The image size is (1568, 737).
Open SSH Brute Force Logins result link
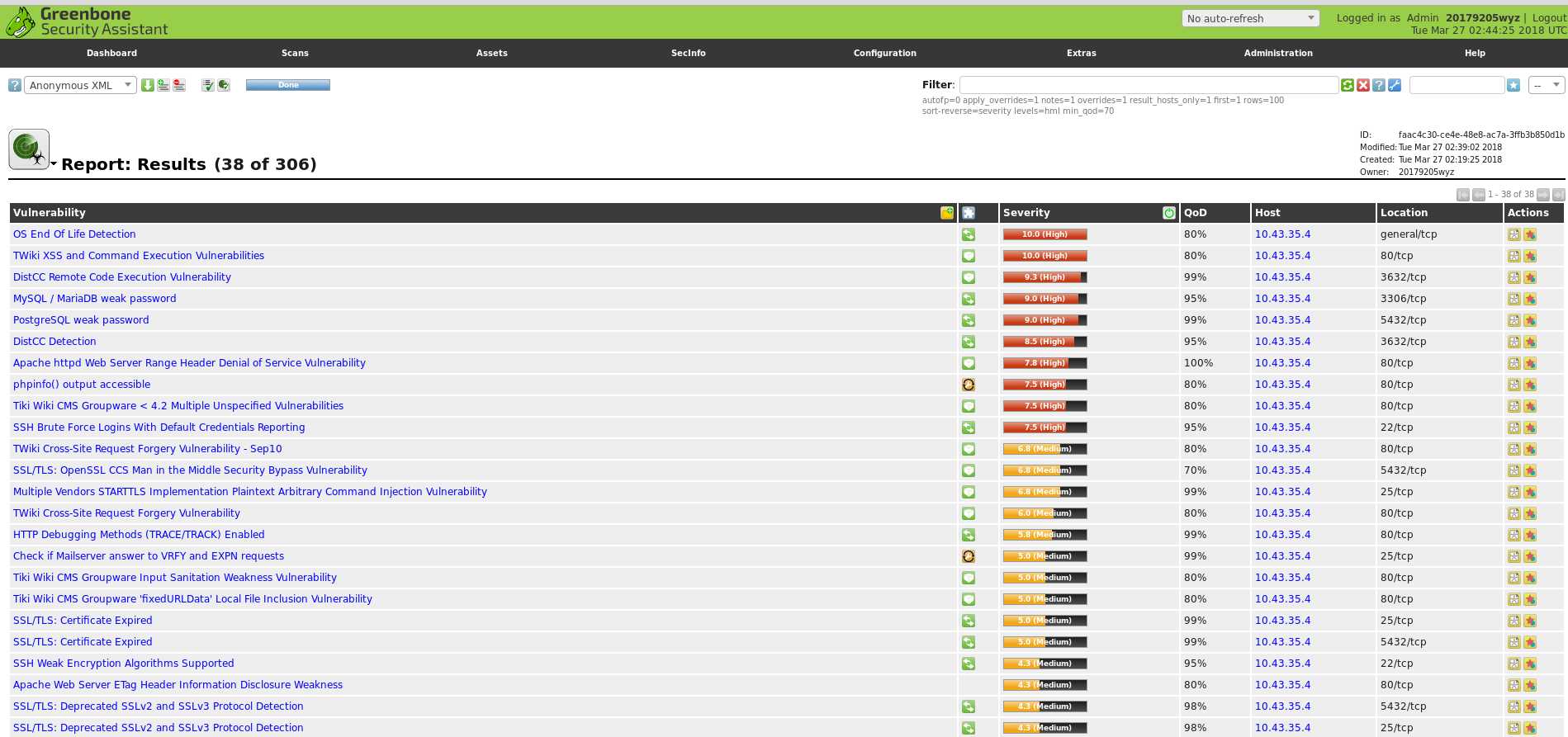pos(159,428)
